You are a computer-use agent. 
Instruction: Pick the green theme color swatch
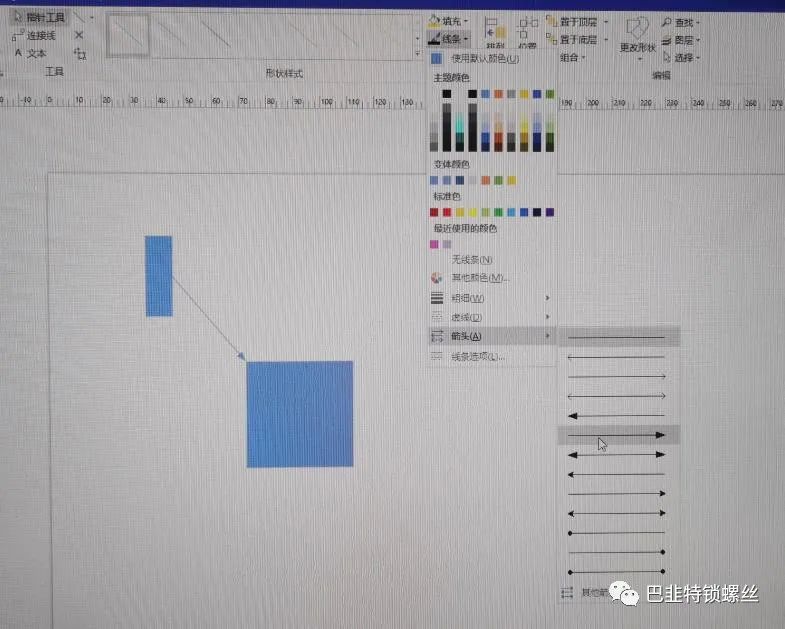[x=550, y=94]
